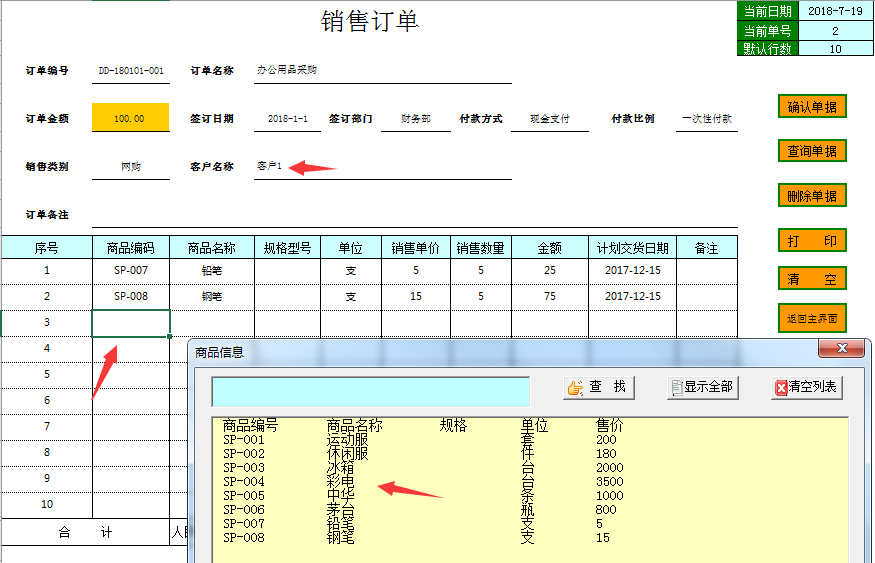Click the 合计 total row label
The width and height of the screenshot is (875, 563).
(85, 532)
